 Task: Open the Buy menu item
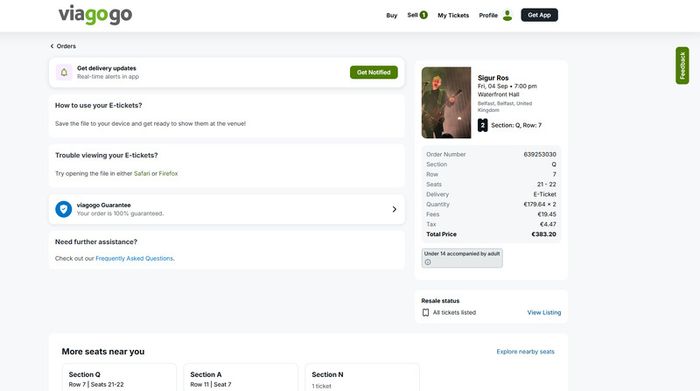(392, 15)
